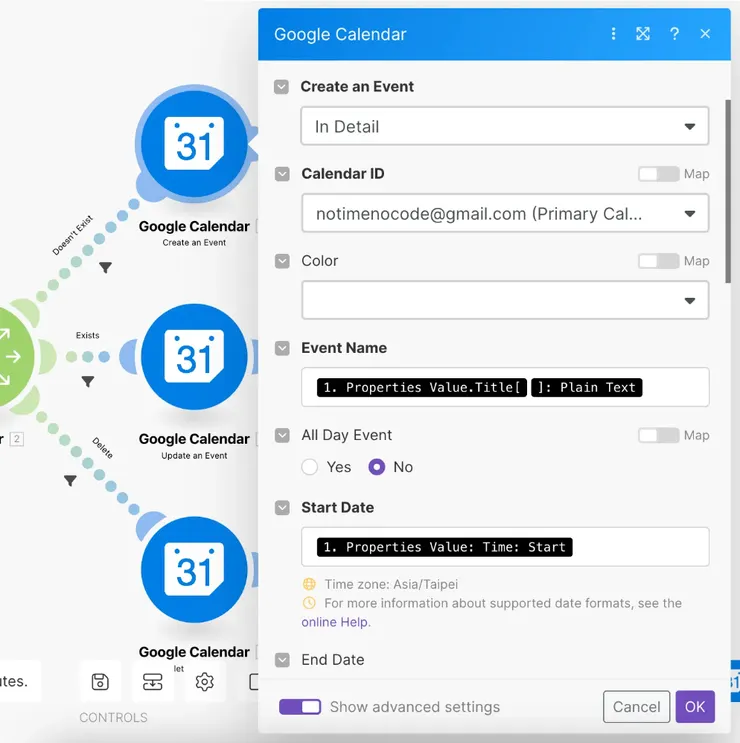The height and width of the screenshot is (743, 740).
Task: Click the Plain Text token in Event Name
Action: pos(587,388)
